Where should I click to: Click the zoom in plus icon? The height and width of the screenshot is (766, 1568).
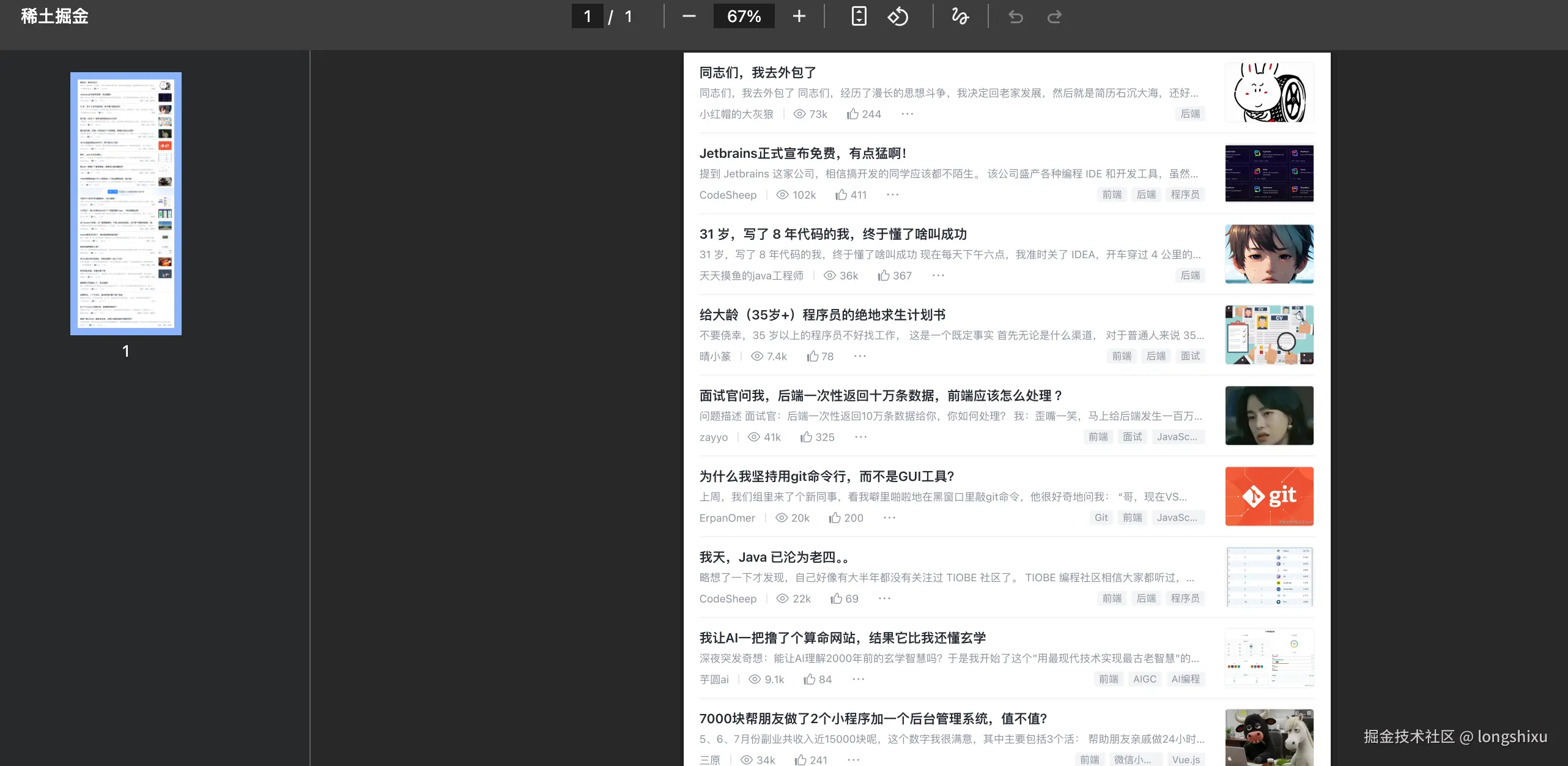(x=799, y=17)
